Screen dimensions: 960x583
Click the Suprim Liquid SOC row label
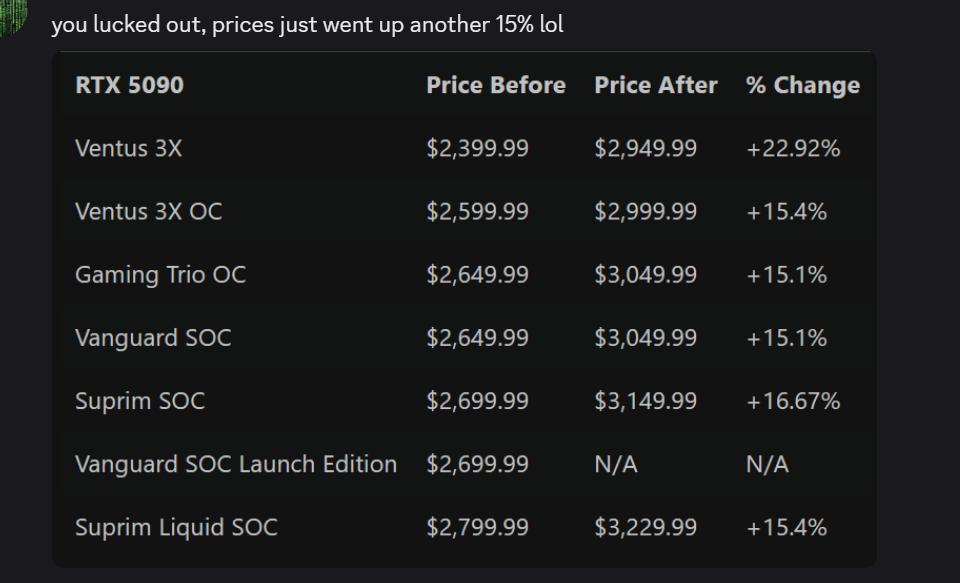176,527
